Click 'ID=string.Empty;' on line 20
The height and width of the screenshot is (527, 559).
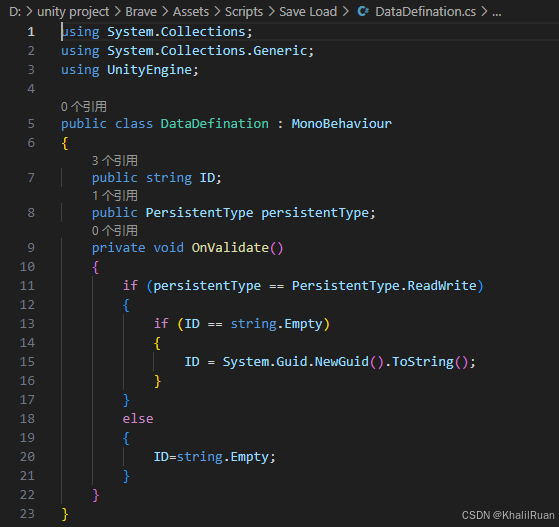(x=215, y=457)
